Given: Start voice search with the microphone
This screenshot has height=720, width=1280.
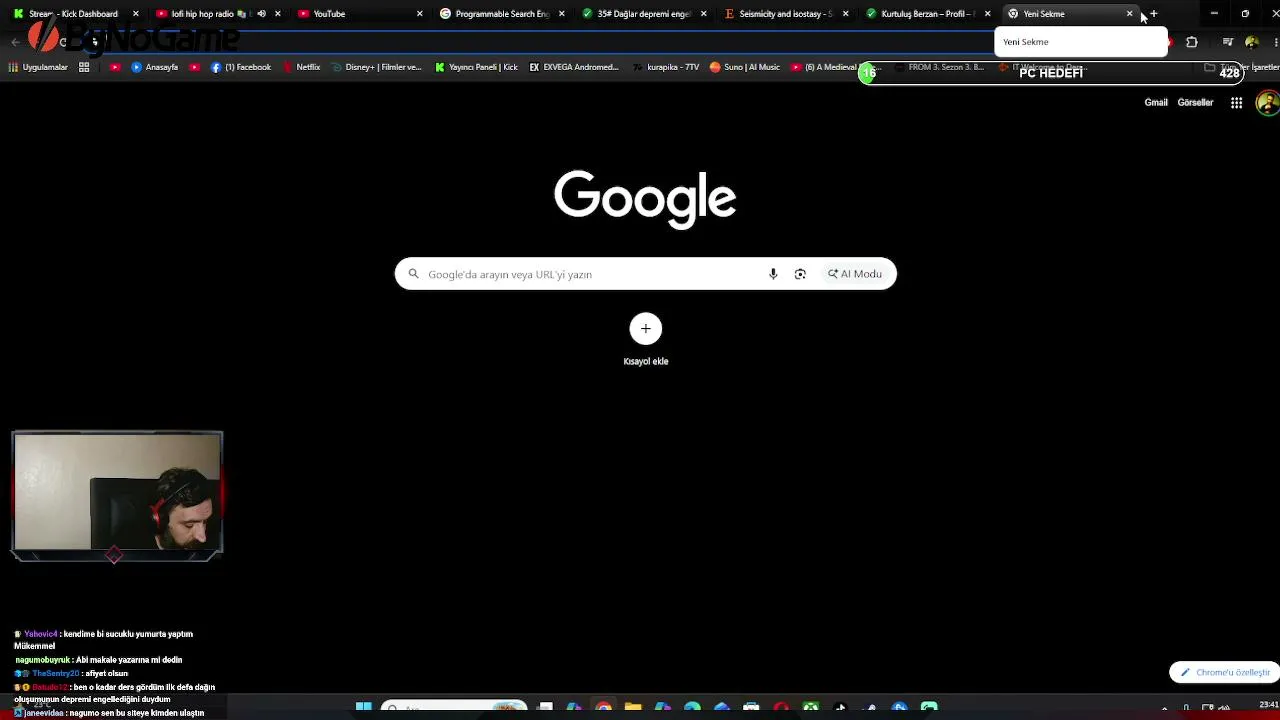Looking at the screenshot, I should (773, 274).
